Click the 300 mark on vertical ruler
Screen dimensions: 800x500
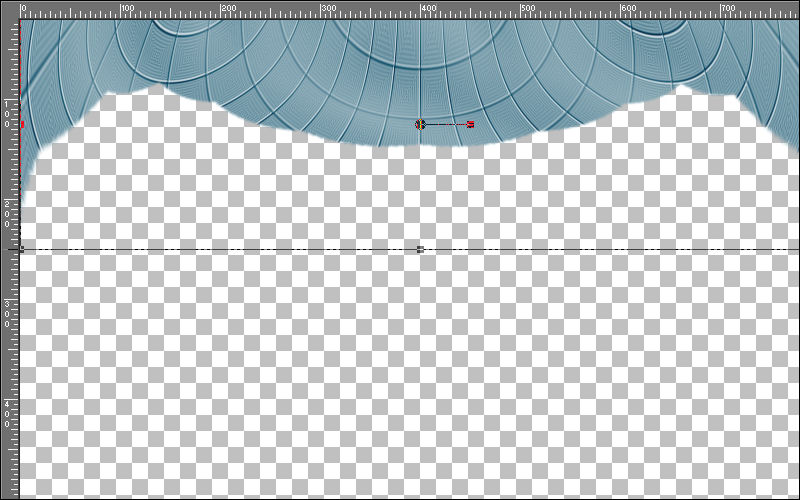point(7,314)
